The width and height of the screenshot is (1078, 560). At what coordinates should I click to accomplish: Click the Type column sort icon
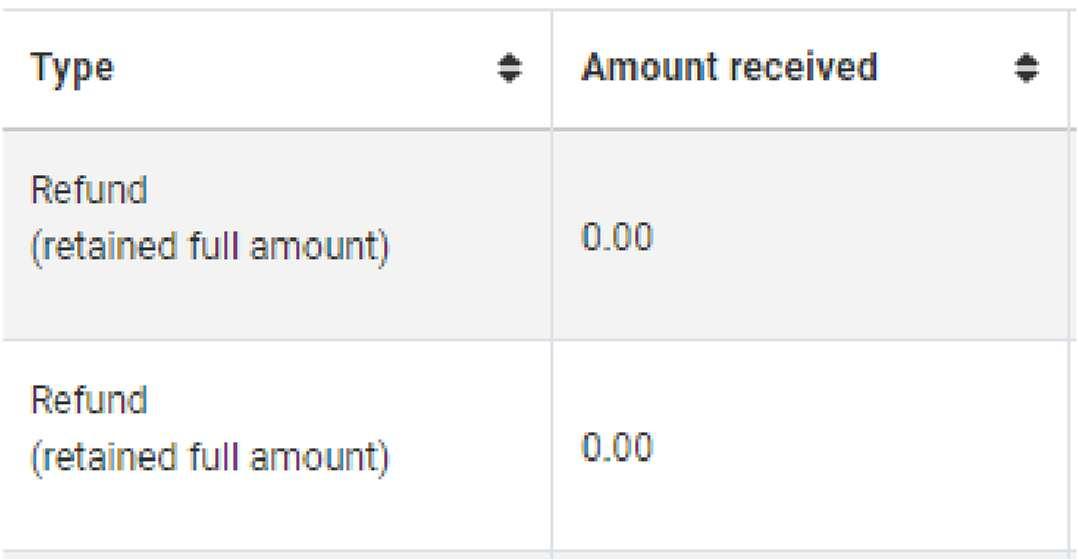pos(510,69)
